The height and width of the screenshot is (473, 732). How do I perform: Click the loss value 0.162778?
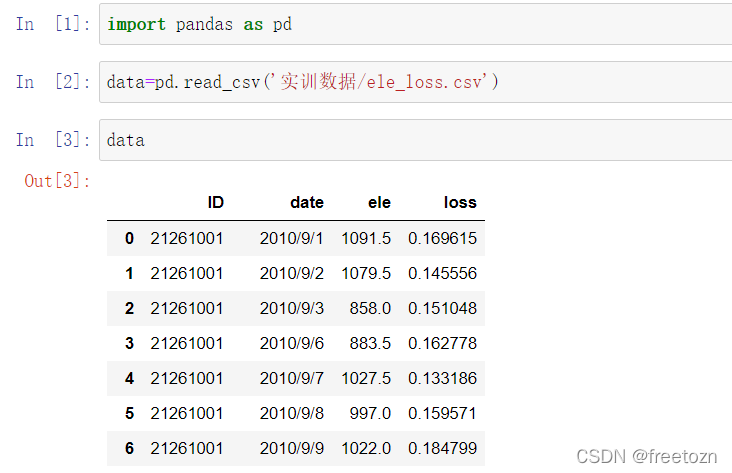pos(443,343)
